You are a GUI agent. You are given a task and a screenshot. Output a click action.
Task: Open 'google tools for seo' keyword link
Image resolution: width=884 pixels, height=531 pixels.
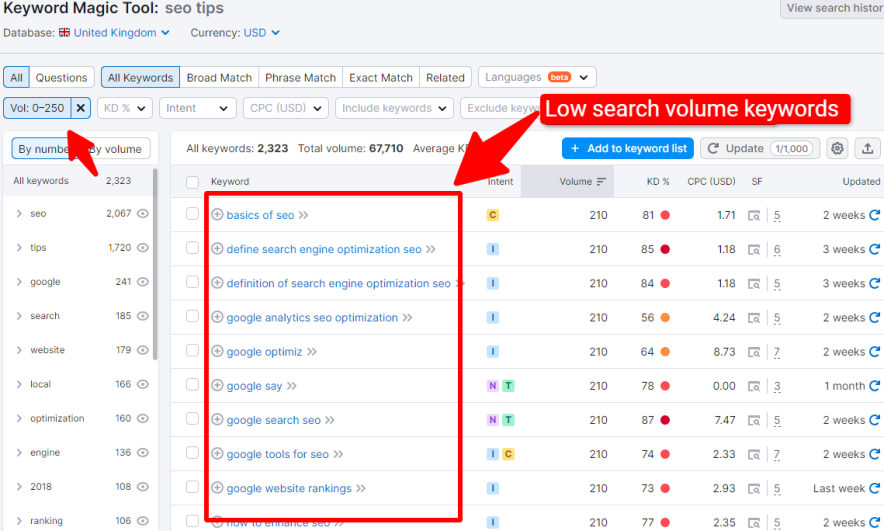pyautogui.click(x=277, y=454)
